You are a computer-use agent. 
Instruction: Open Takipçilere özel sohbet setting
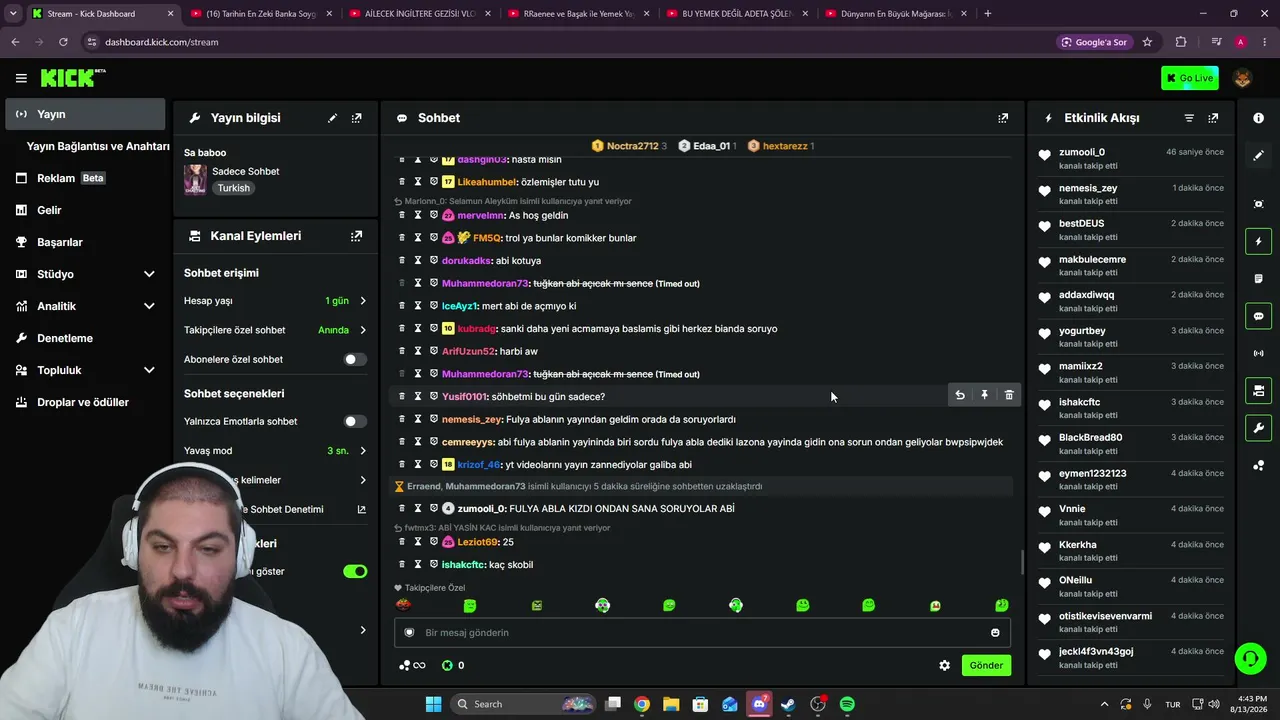coord(275,330)
